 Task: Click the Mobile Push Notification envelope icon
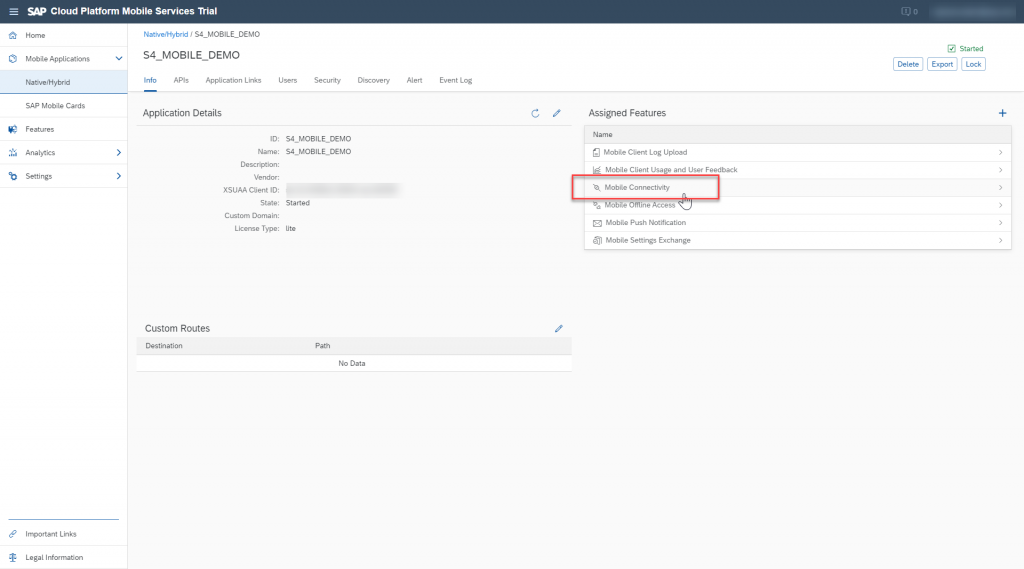coord(597,223)
